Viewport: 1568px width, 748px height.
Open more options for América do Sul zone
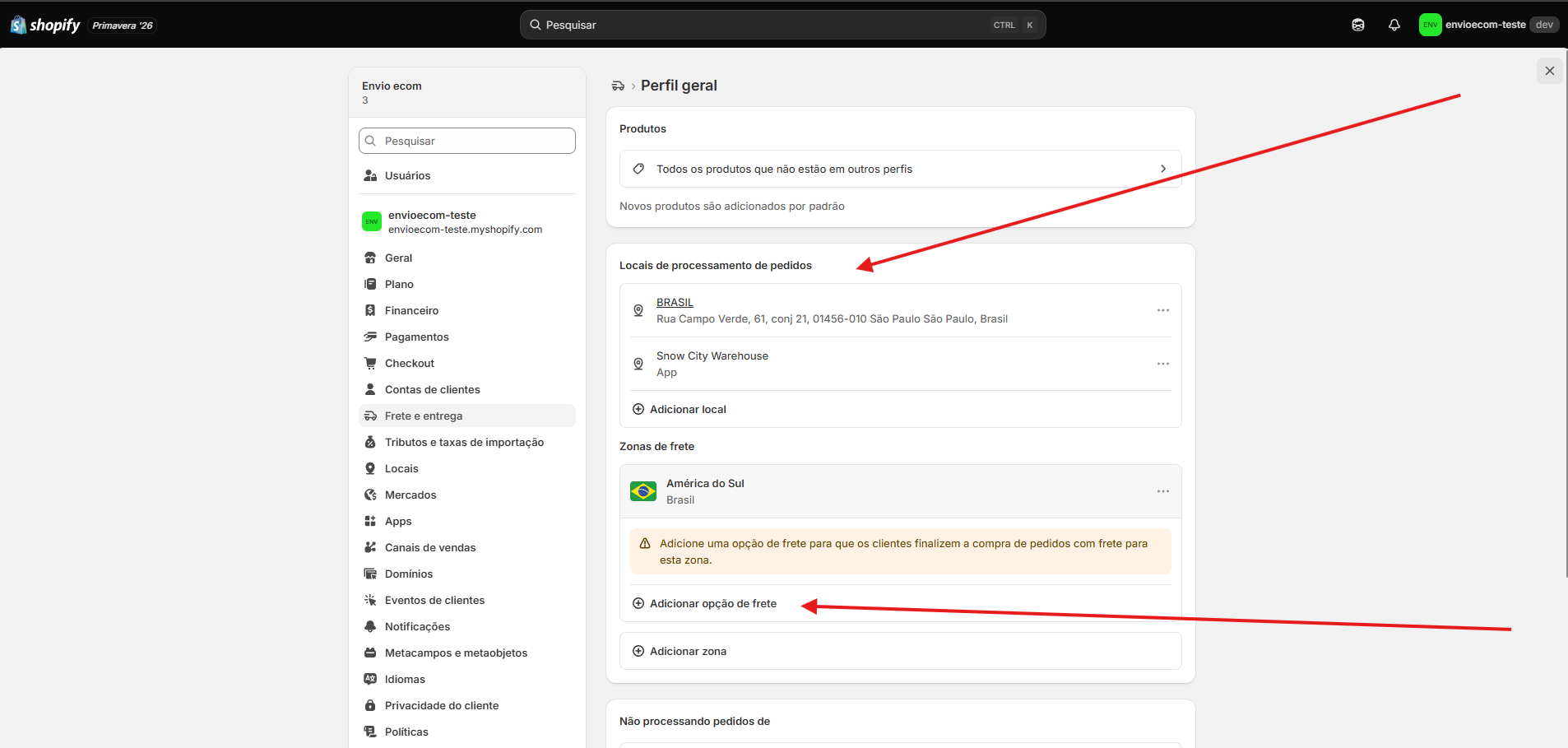(x=1163, y=491)
